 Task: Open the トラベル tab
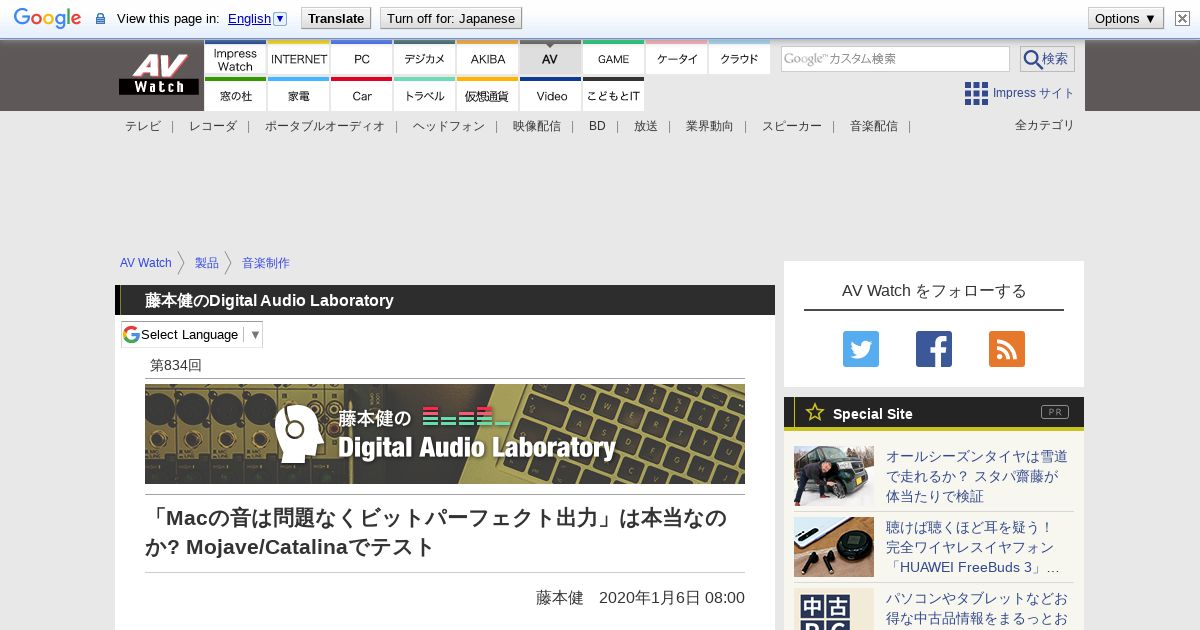coord(424,95)
